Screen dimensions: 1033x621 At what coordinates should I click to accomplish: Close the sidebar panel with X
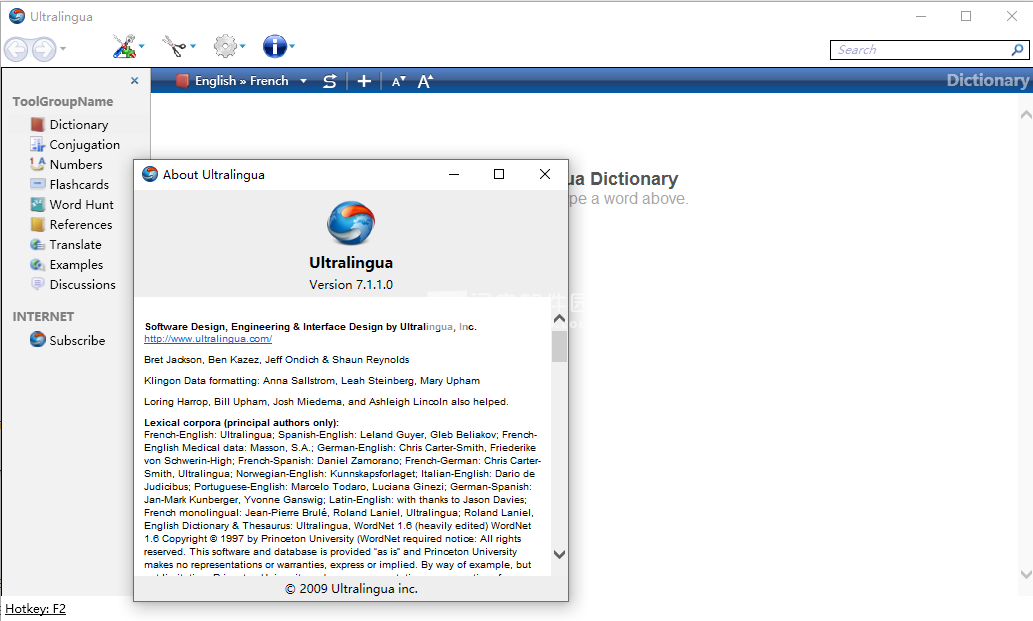(134, 80)
